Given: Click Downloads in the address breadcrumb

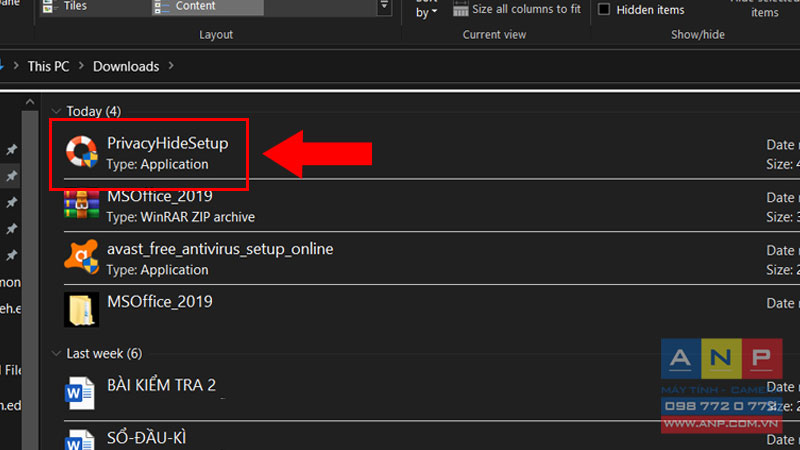Looking at the screenshot, I should [x=126, y=66].
